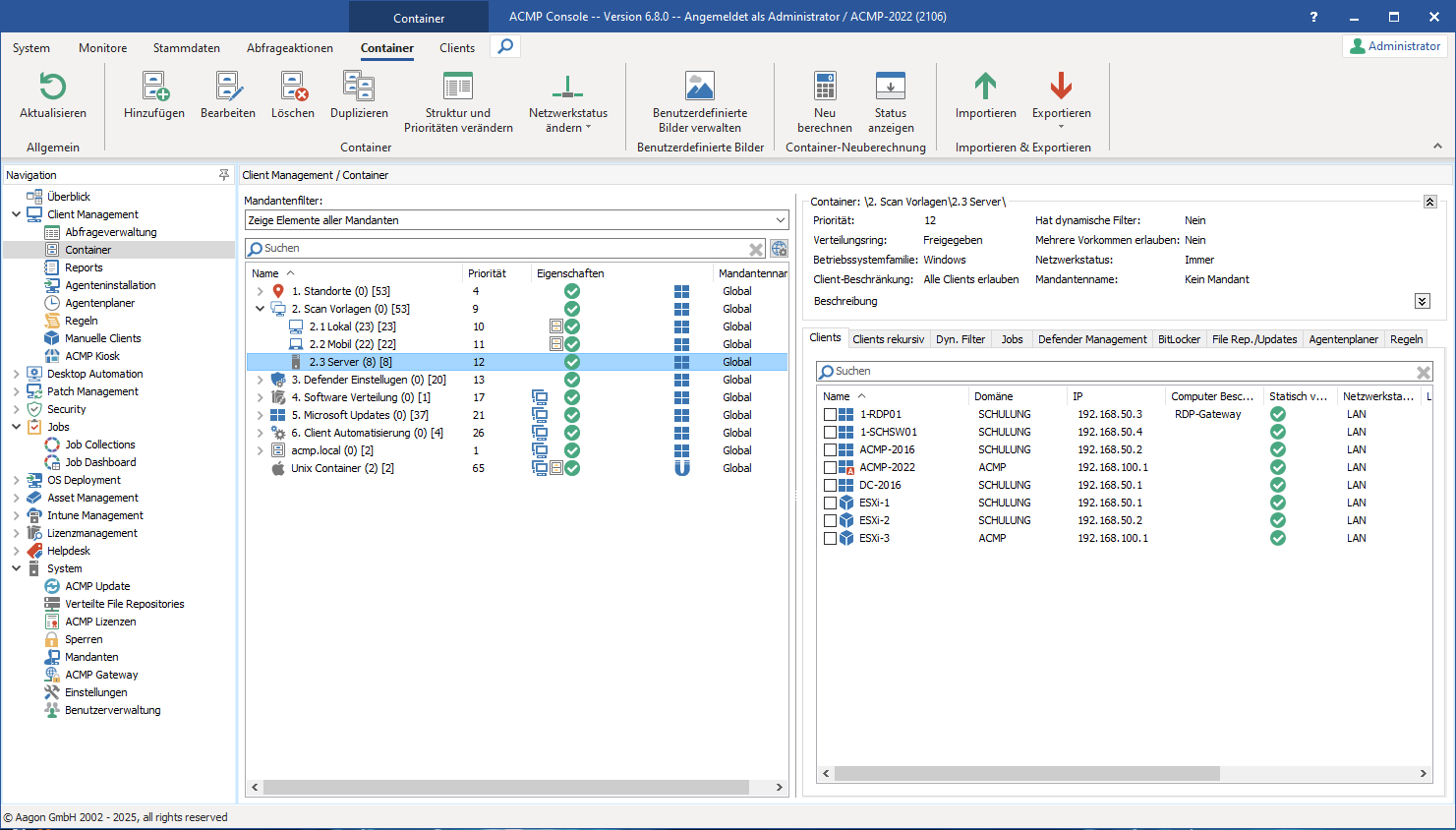Open Benutzerdefinierte Bilder verwalten
The width and height of the screenshot is (1456, 830).
pyautogui.click(x=700, y=88)
